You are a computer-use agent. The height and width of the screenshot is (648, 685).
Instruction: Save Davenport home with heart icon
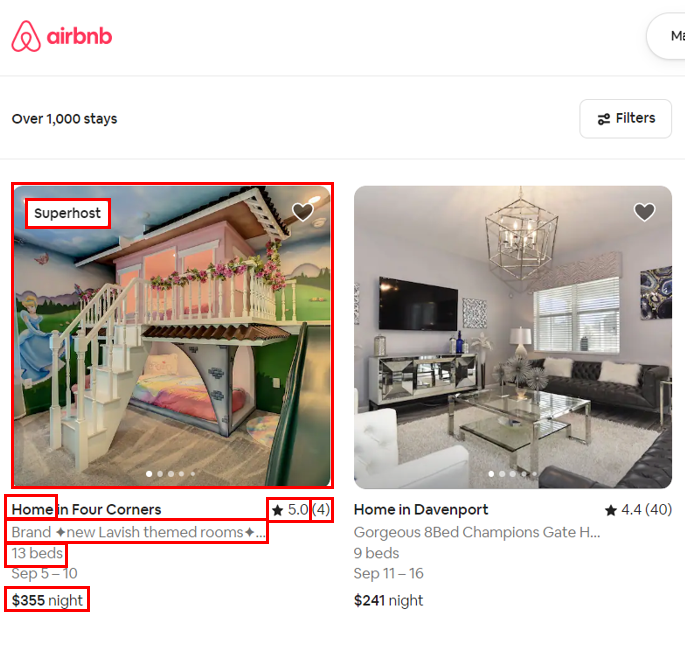click(644, 212)
